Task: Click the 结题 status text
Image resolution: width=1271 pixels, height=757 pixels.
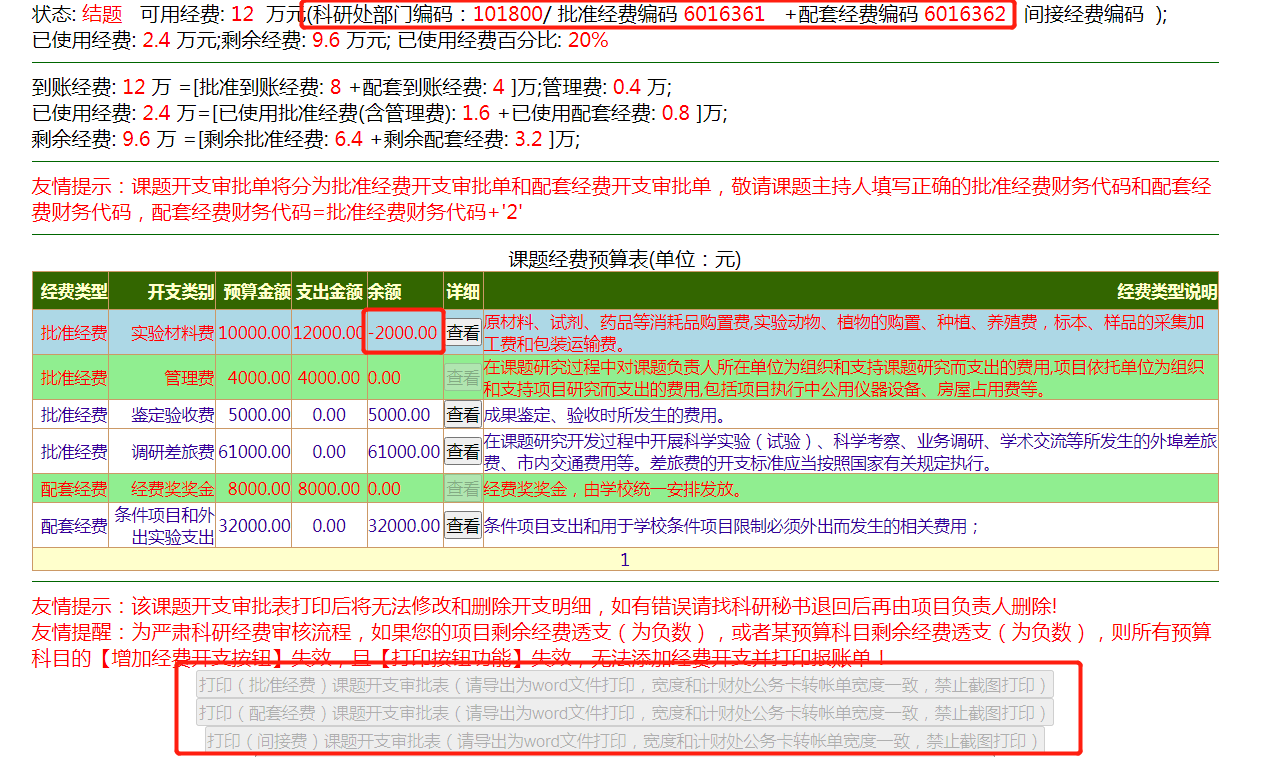Action: [x=102, y=14]
